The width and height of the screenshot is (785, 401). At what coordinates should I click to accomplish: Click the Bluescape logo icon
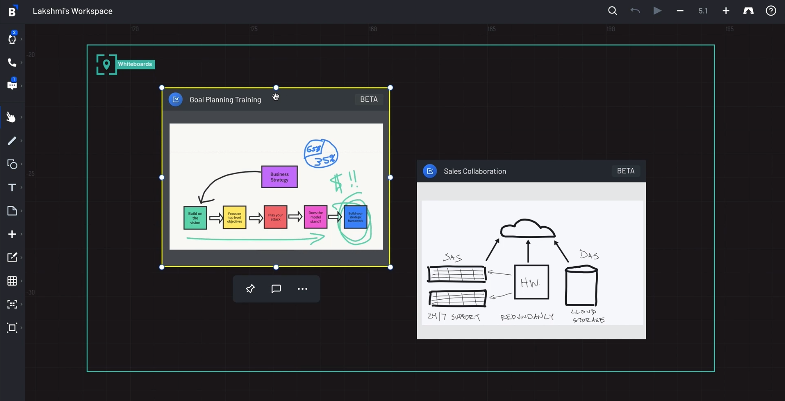pos(13,11)
